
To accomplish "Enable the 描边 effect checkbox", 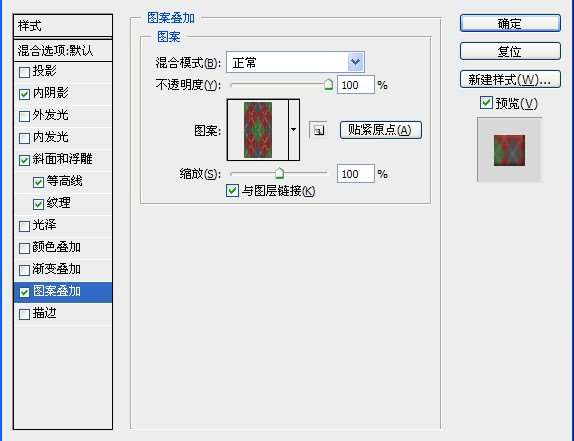I will pos(25,314).
